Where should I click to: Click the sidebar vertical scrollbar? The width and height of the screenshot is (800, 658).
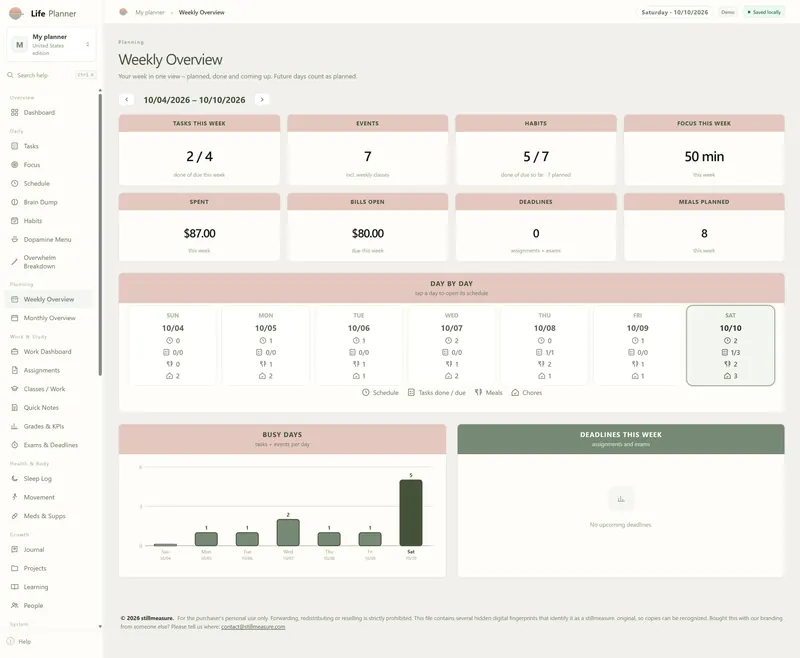100,235
